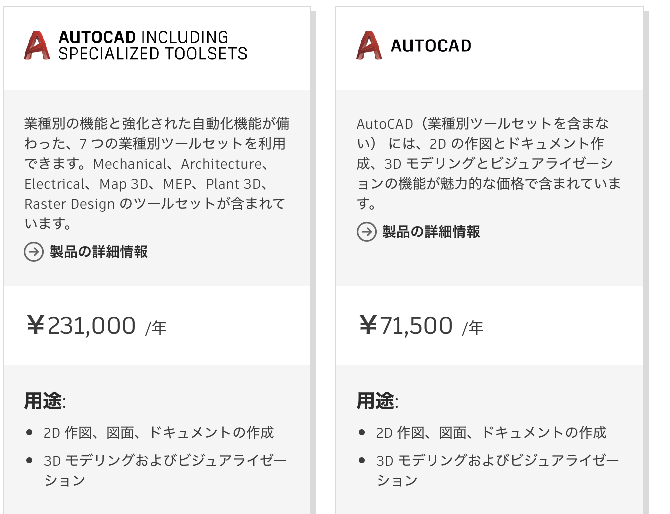This screenshot has width=670, height=514.
Task: Click the ¥71,500 /年 price
Action: pos(421,326)
